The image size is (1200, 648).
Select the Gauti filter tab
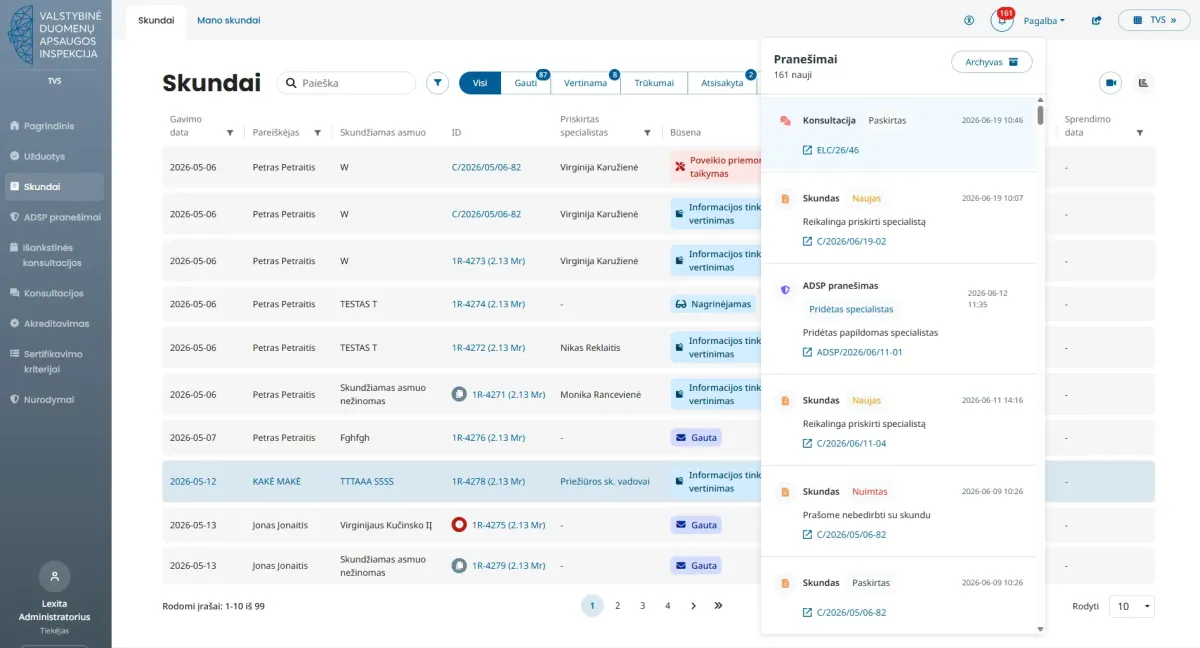click(x=526, y=83)
